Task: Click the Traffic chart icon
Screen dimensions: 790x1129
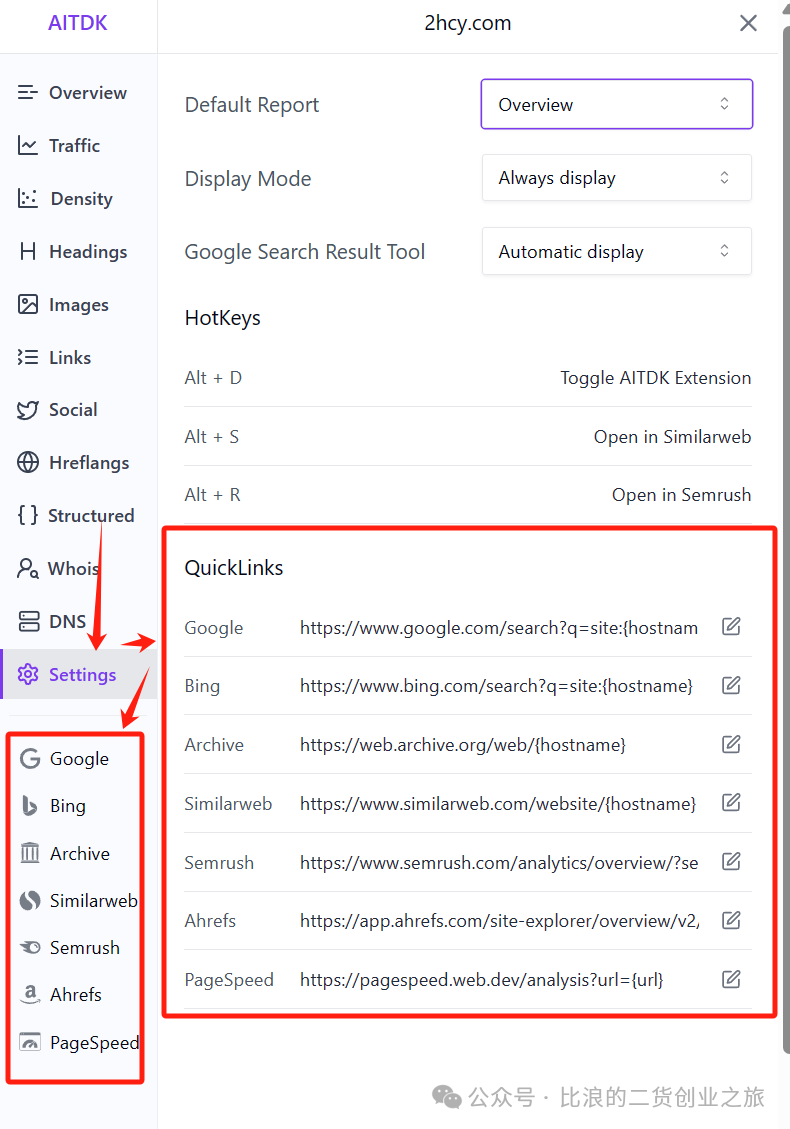Action: pyautogui.click(x=27, y=145)
